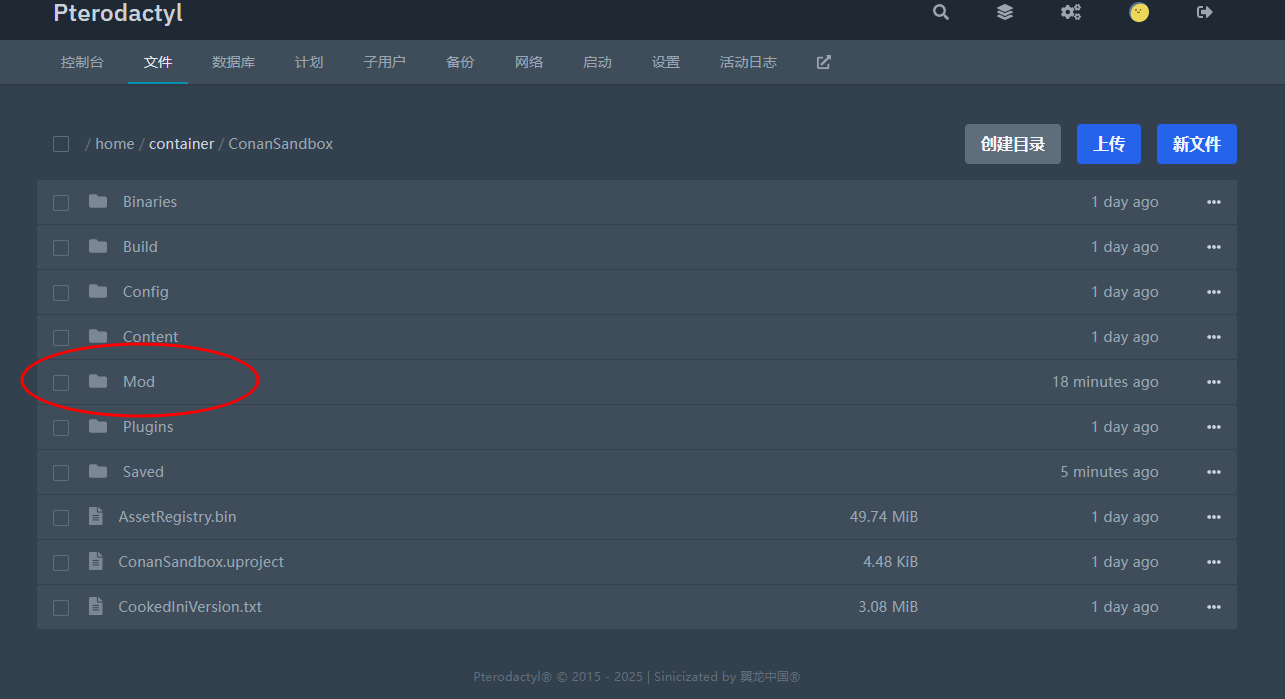Image resolution: width=1285 pixels, height=699 pixels.
Task: Click the user avatar icon
Action: tap(1139, 12)
